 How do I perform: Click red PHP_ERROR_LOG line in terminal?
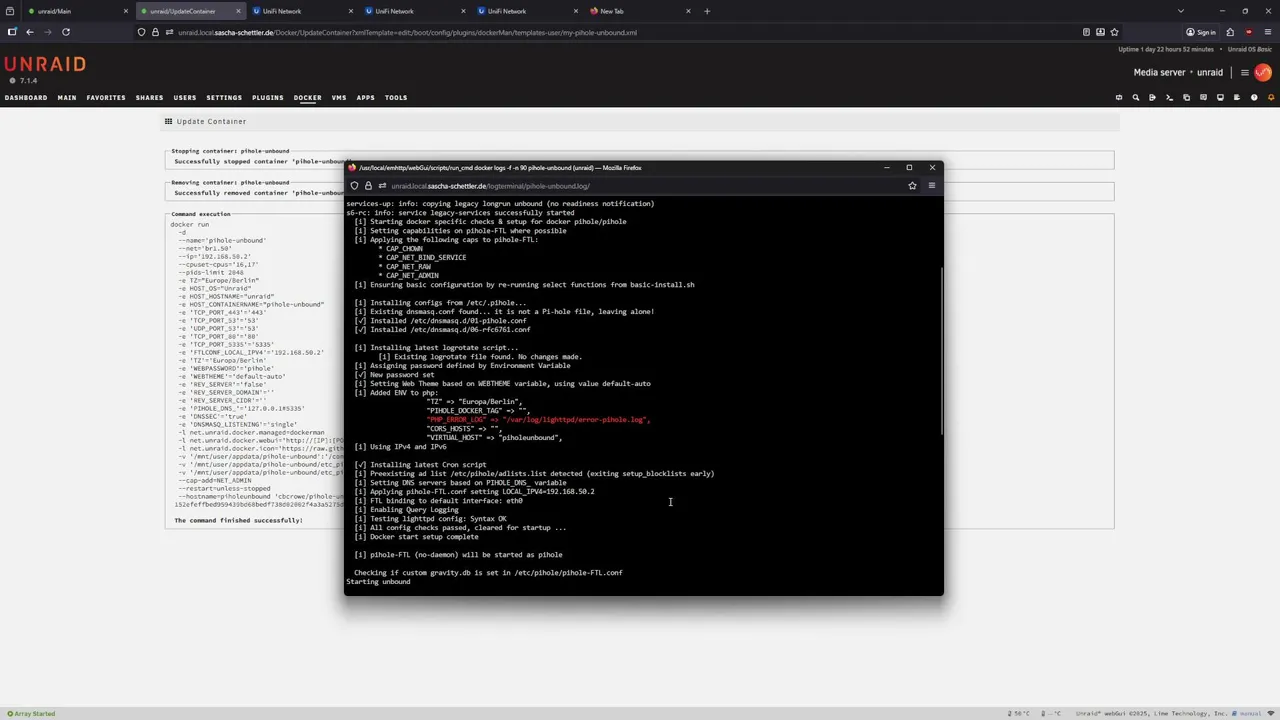tap(538, 420)
